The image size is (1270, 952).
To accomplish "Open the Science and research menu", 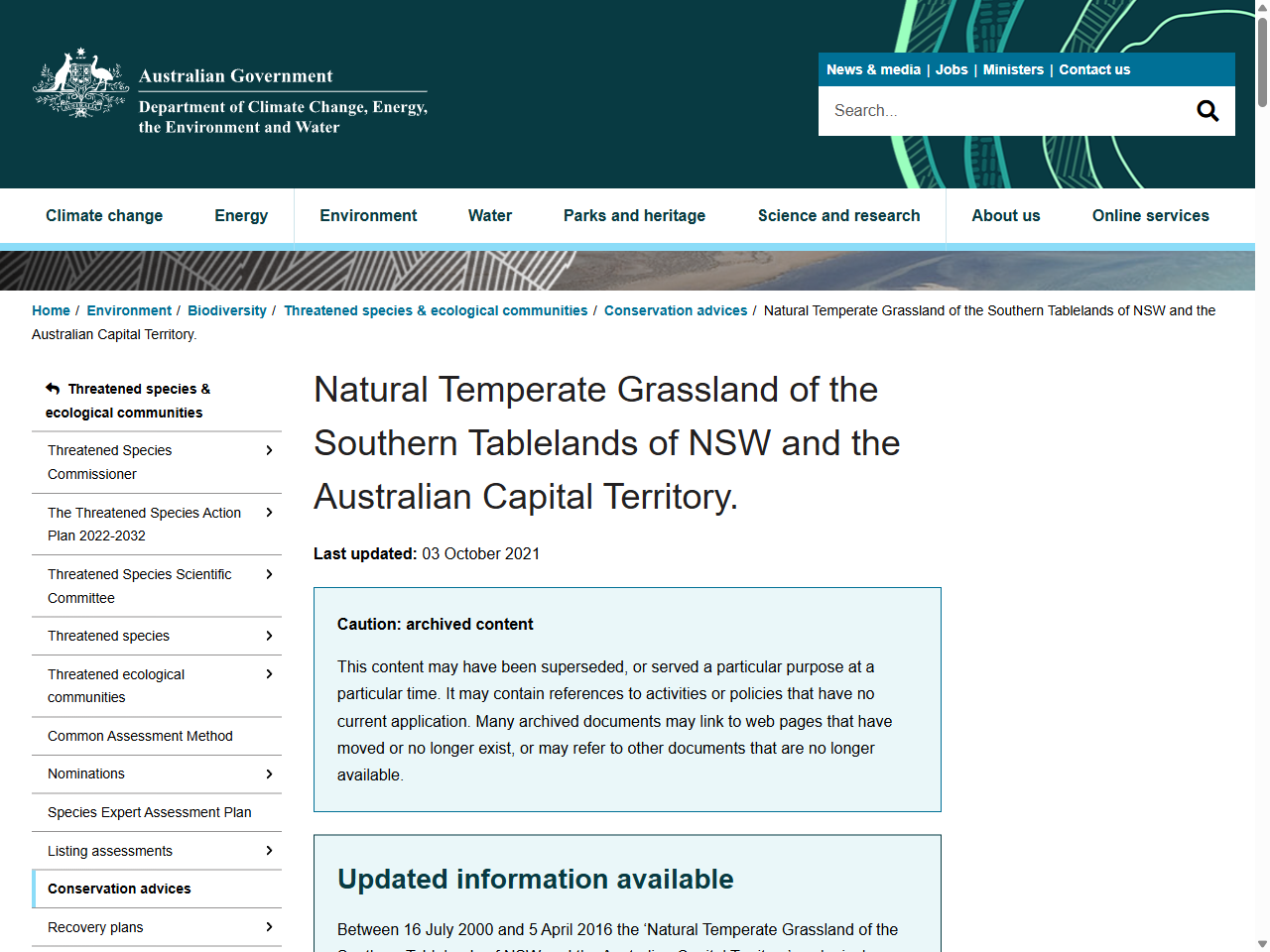I will pyautogui.click(x=838, y=215).
